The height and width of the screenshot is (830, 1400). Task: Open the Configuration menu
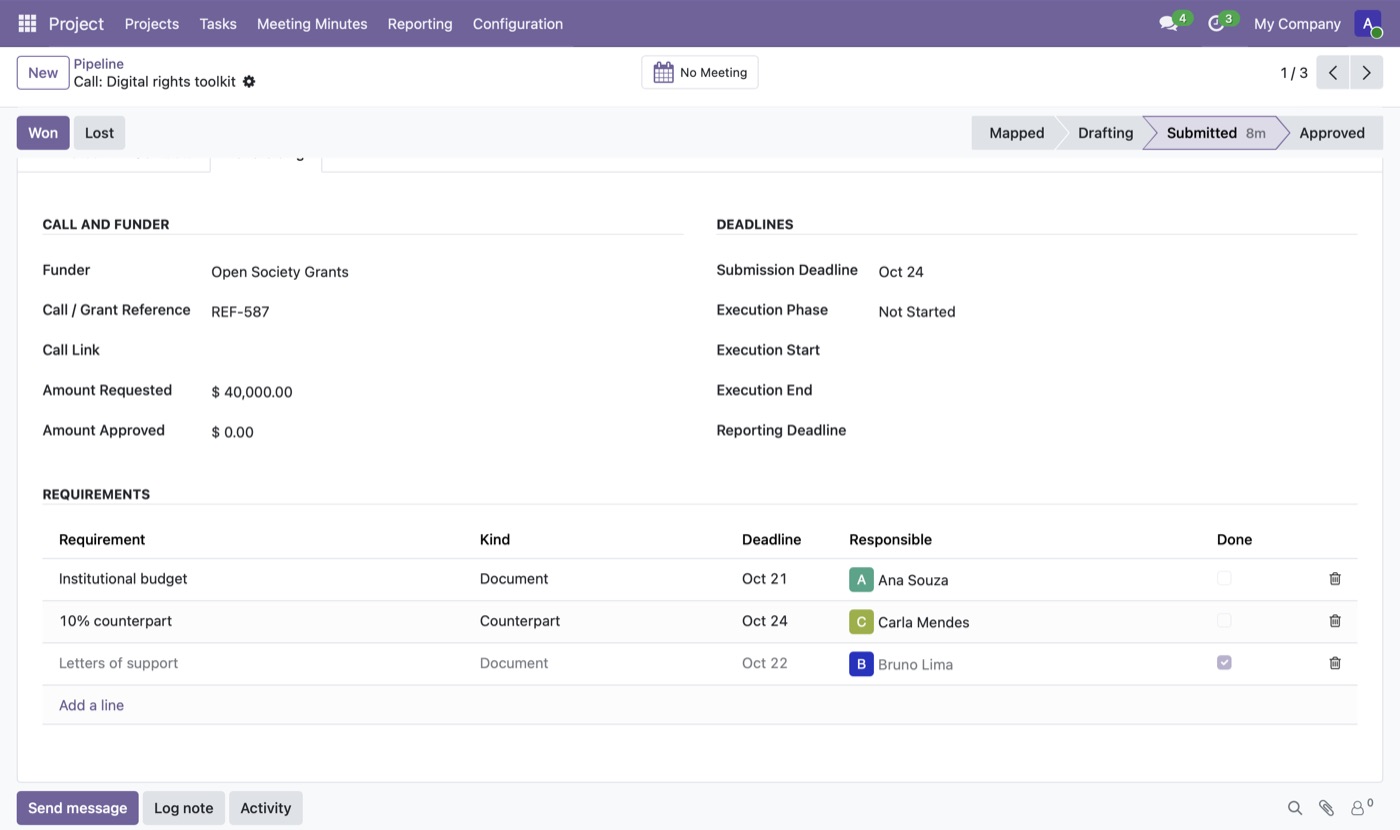518,24
